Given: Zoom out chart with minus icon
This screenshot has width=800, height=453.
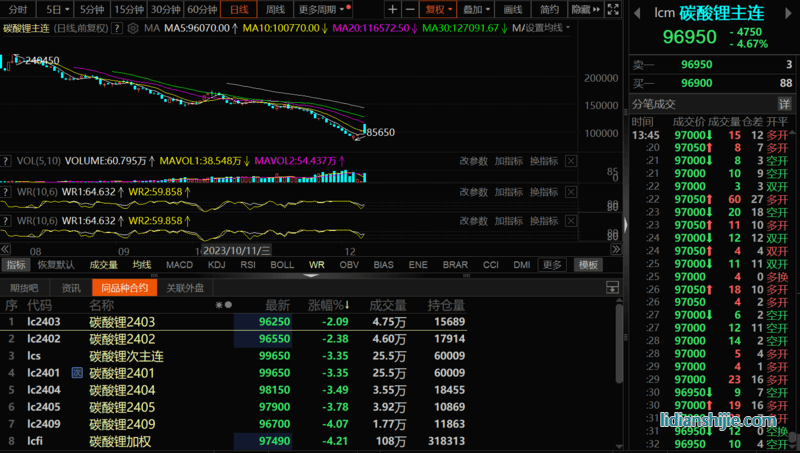Looking at the screenshot, I should pos(409,9).
